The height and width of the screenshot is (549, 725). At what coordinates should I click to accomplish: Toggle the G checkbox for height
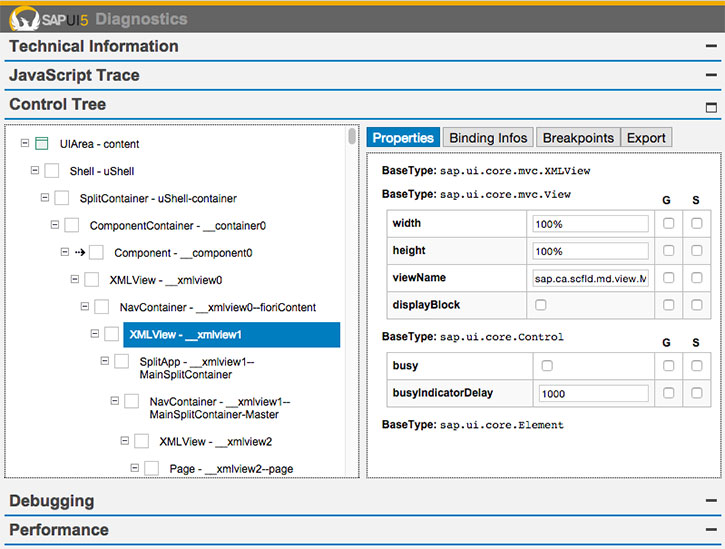tap(668, 251)
